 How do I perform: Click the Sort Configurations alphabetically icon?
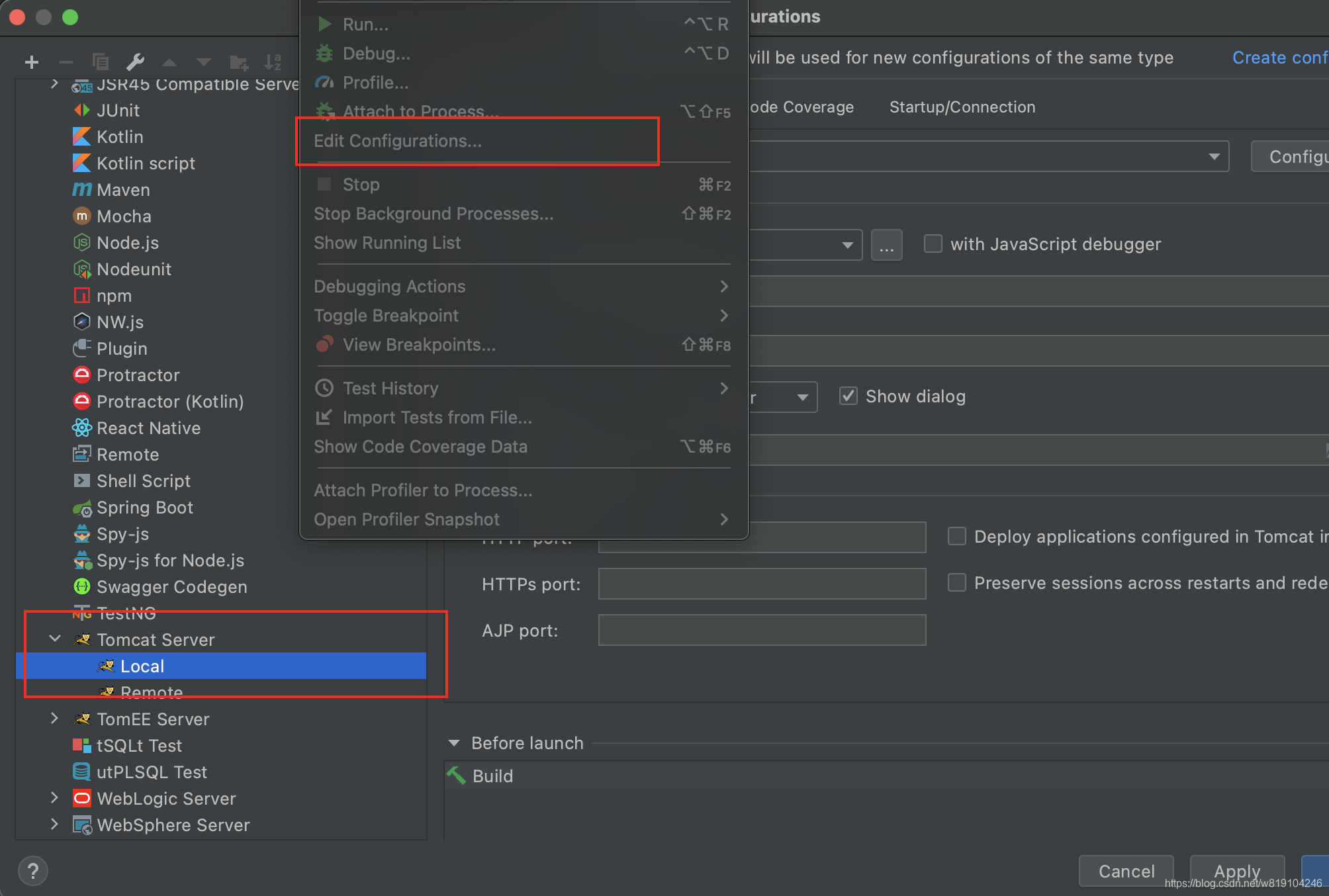point(273,62)
